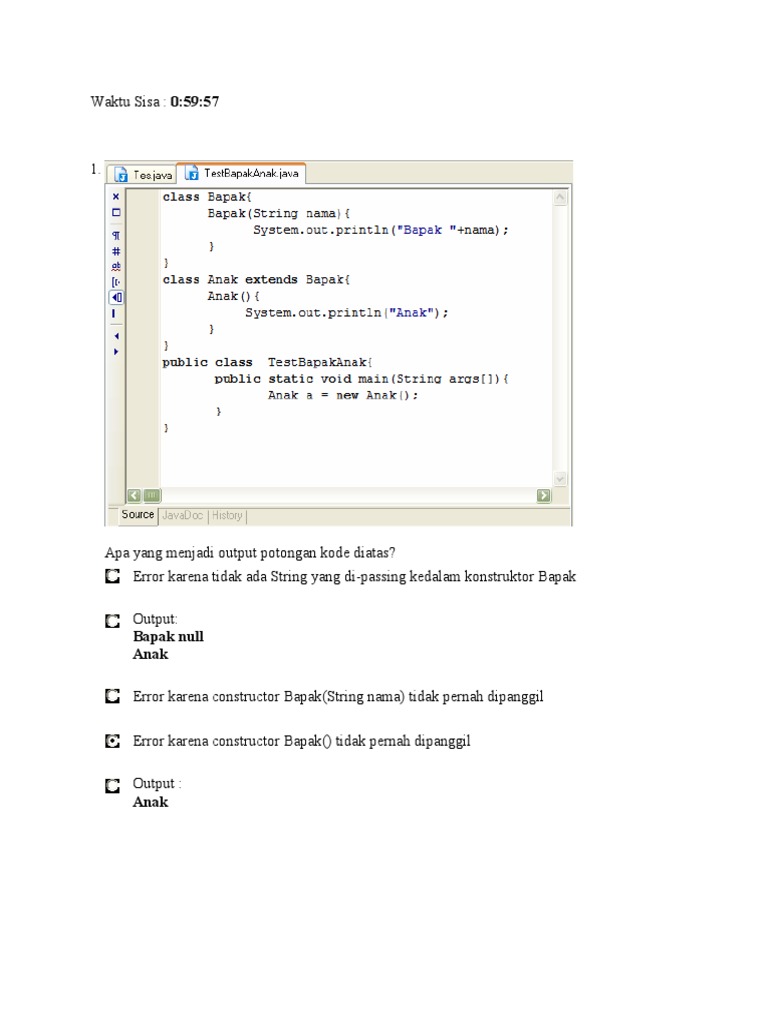Choose 'Error karena constructor Bapak() tidak pernah dipanggil'
Image resolution: width=768 pixels, height=1024 pixels.
[x=112, y=741]
